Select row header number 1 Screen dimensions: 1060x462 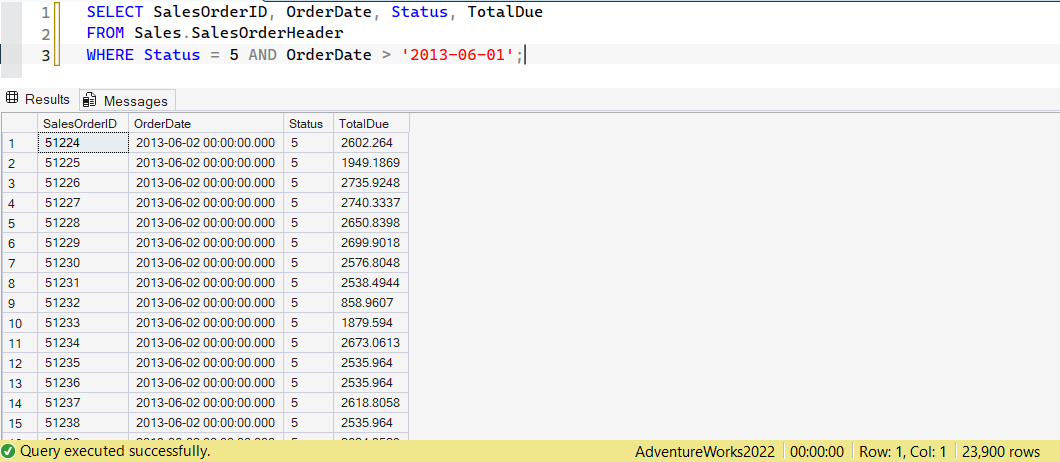tap(20, 143)
